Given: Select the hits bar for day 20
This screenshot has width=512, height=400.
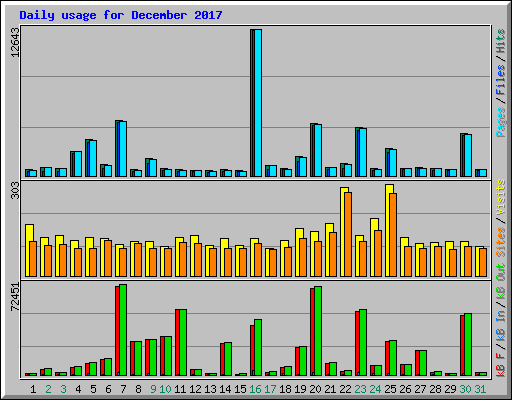Looking at the screenshot, I should 316,150.
